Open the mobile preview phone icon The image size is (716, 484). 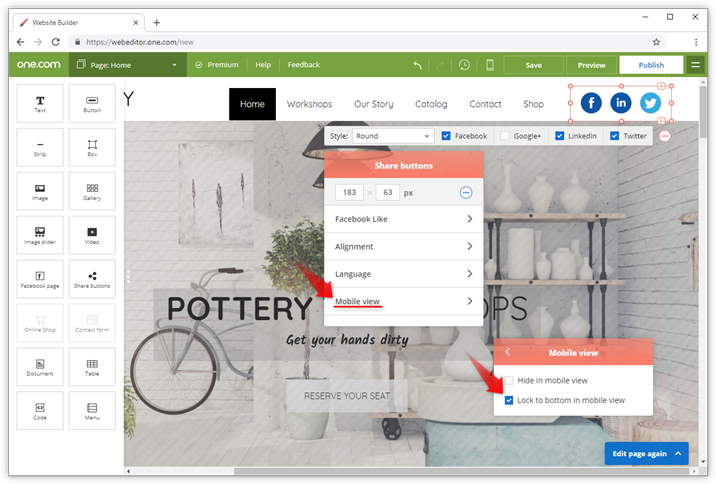click(489, 65)
